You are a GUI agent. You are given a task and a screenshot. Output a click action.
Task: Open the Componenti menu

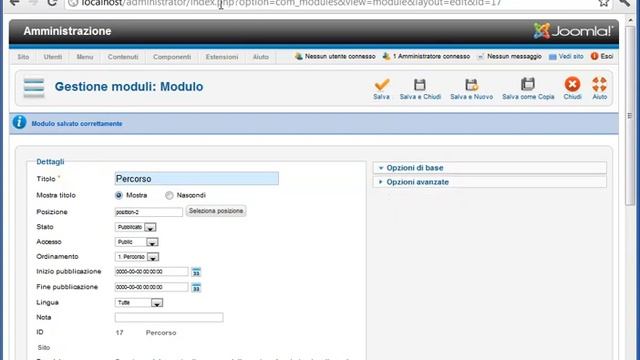pos(172,57)
